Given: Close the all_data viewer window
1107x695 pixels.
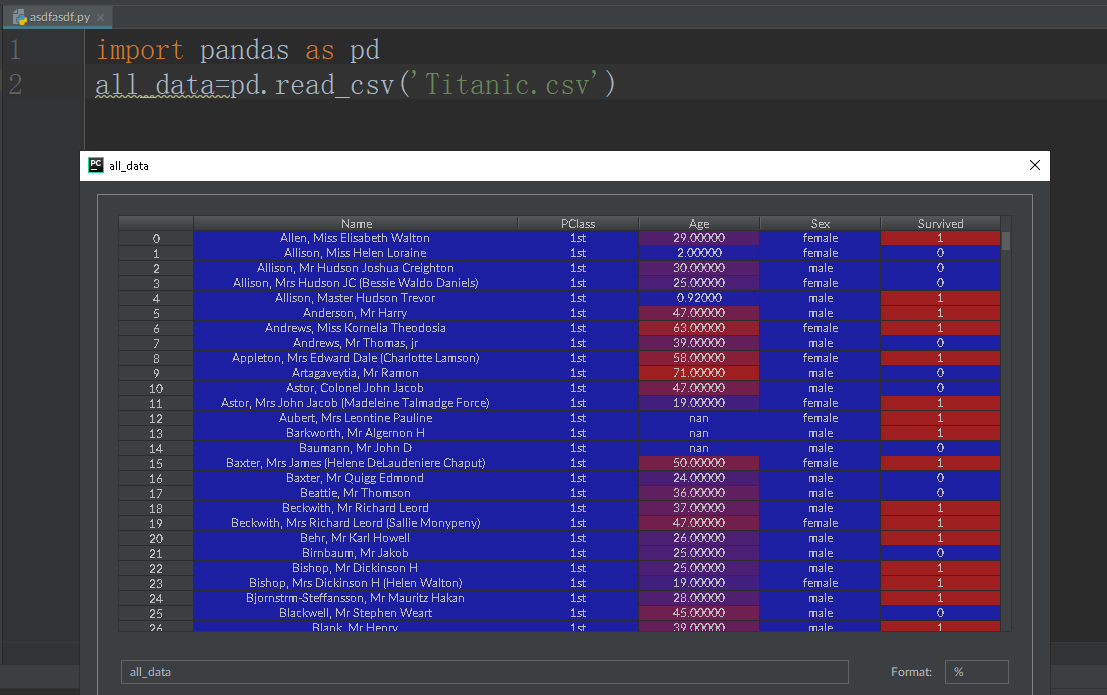Looking at the screenshot, I should [x=1035, y=165].
